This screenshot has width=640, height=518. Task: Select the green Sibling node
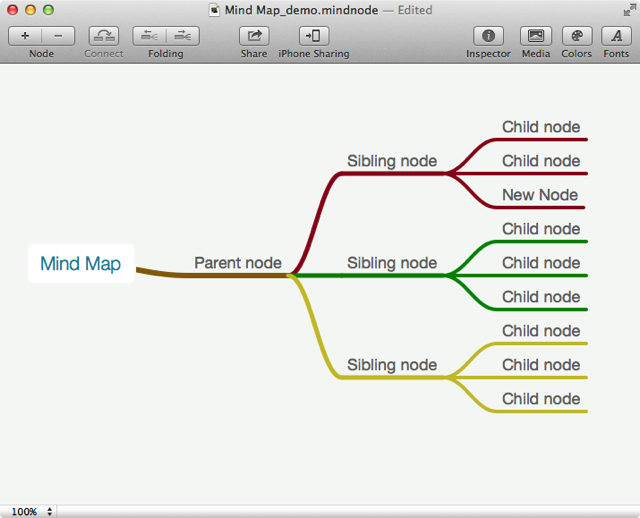tap(392, 263)
